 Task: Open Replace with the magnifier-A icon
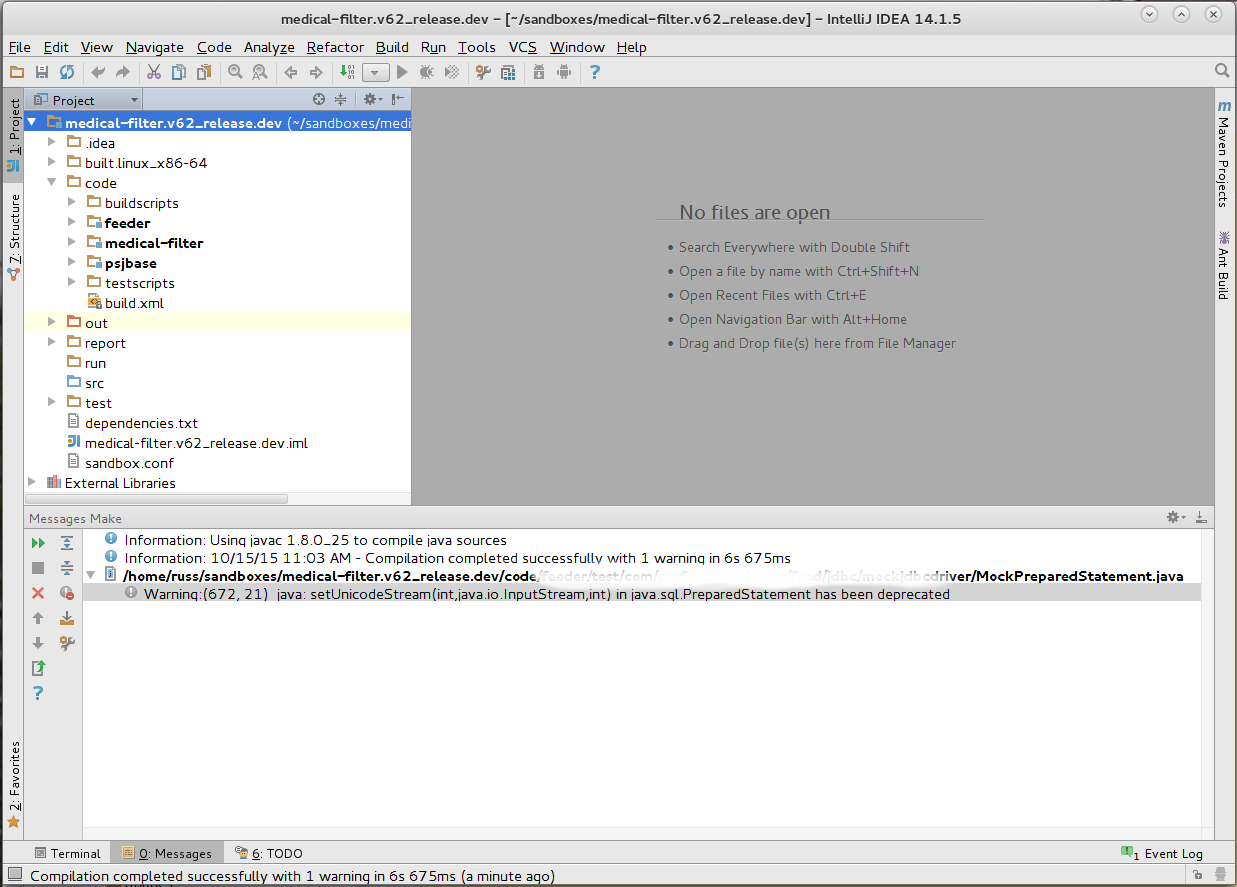(x=260, y=72)
